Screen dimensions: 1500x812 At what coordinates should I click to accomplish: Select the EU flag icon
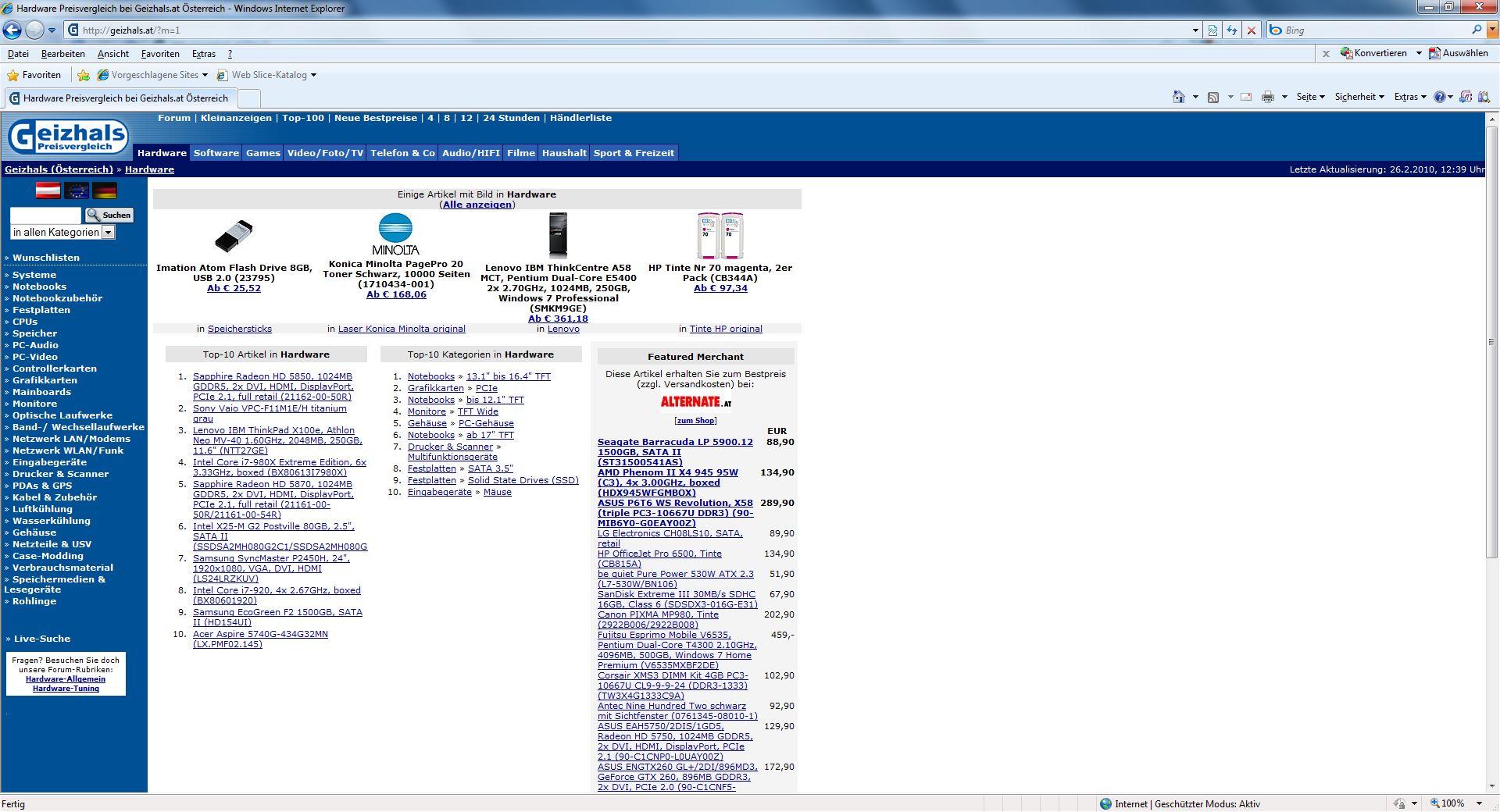click(x=77, y=190)
